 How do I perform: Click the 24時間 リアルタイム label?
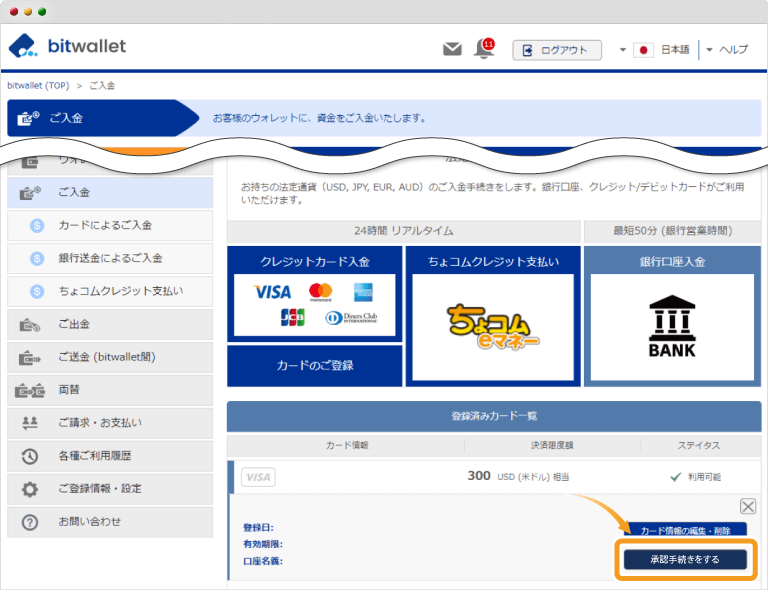(x=404, y=231)
